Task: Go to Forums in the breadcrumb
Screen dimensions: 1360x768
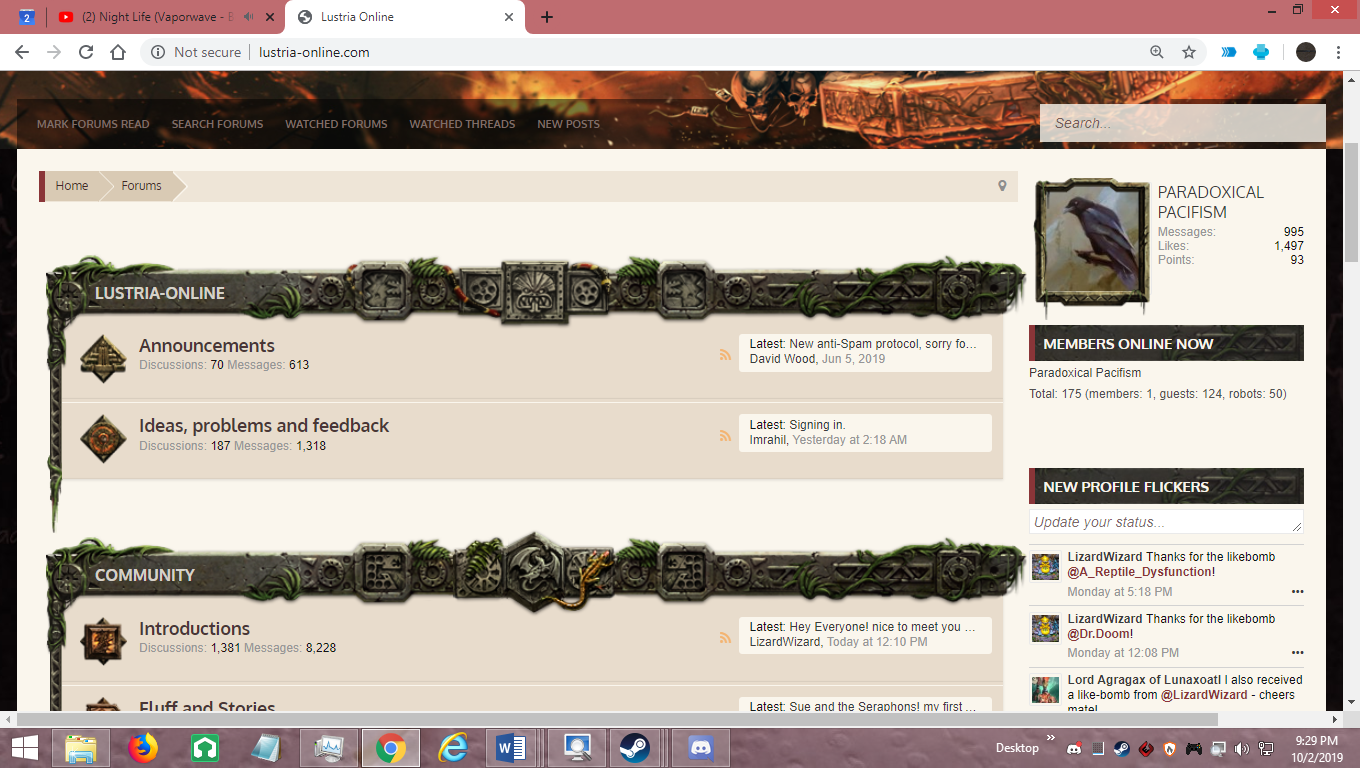Action: click(141, 186)
